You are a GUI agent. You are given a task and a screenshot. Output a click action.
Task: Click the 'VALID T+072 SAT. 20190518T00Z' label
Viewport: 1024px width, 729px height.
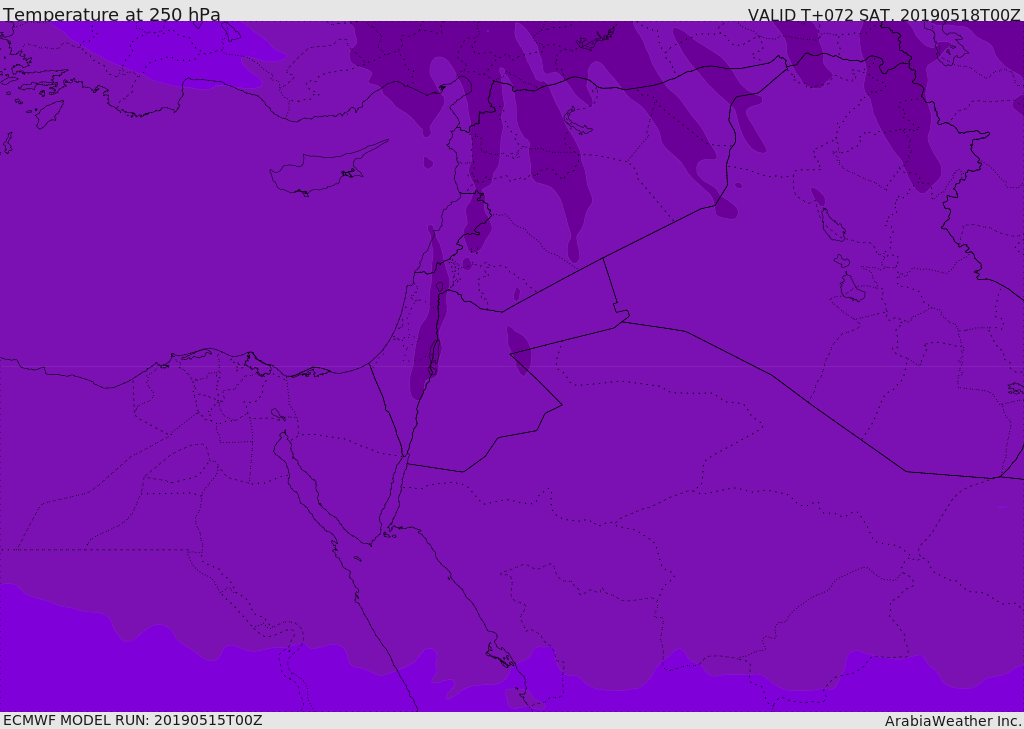point(884,15)
